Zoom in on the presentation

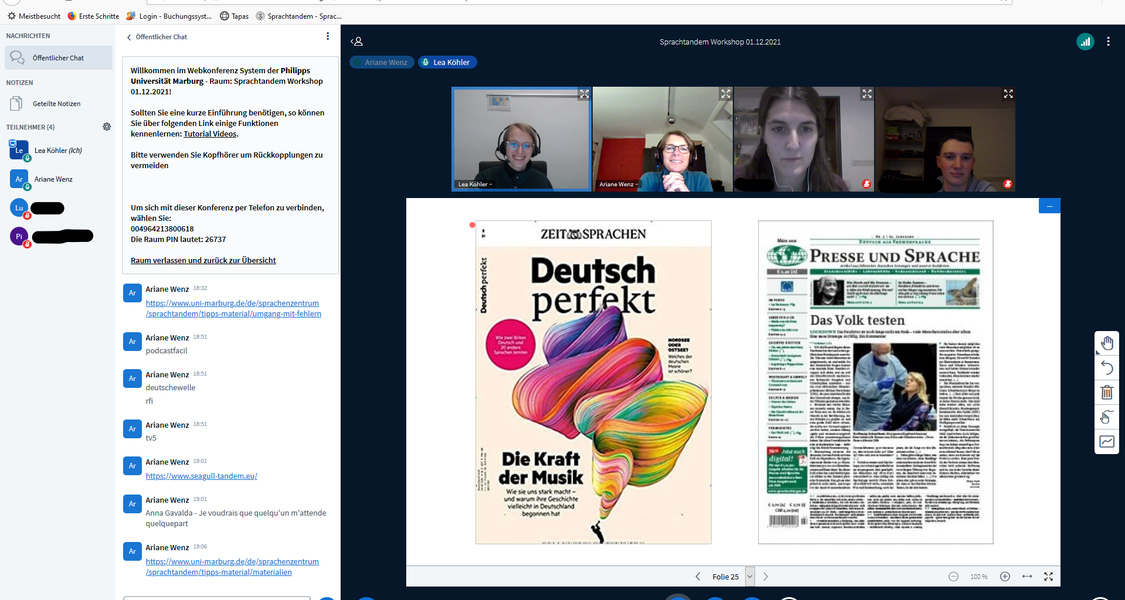click(1004, 576)
